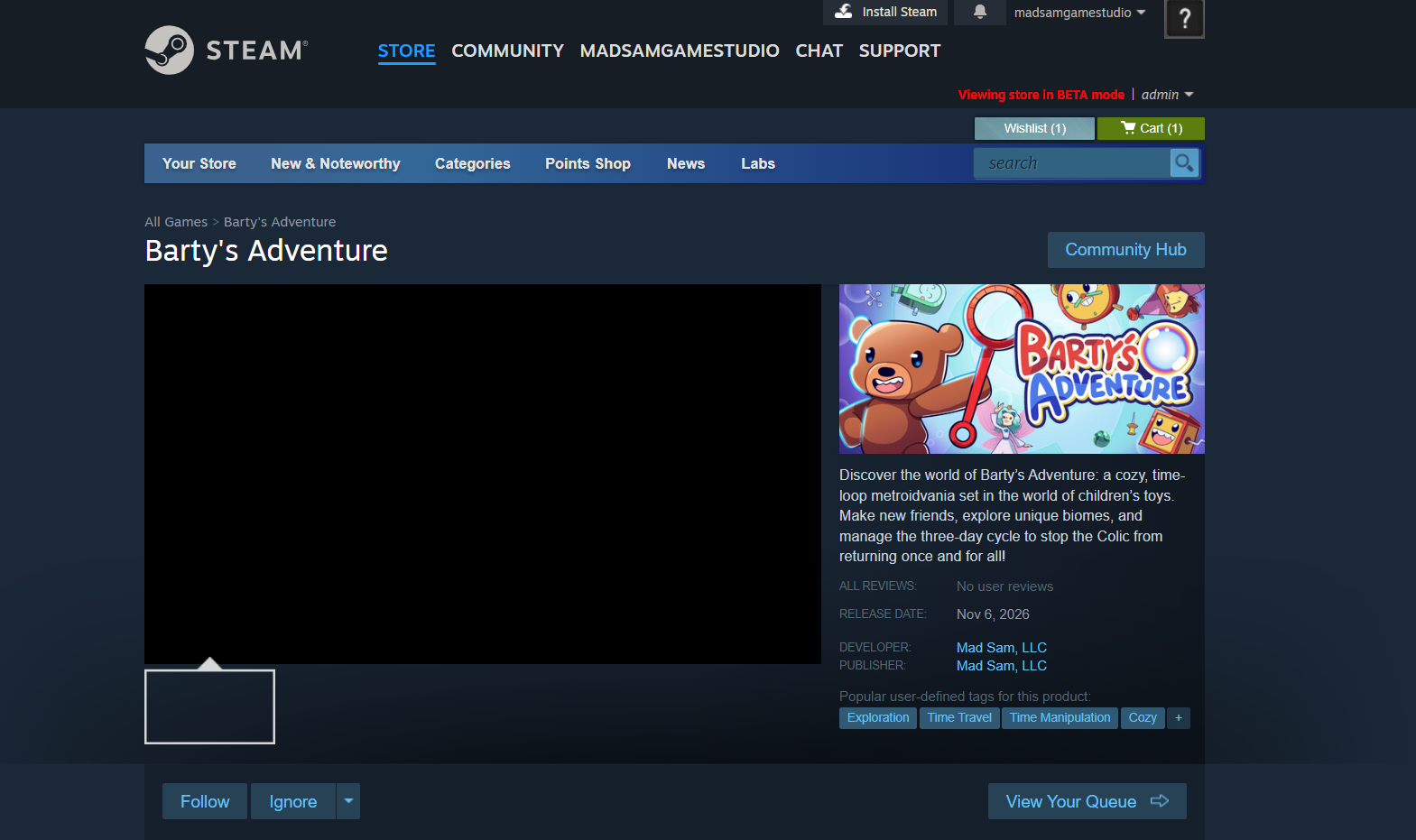Click the main video player area
Viewport: 1416px width, 840px height.
pyautogui.click(x=483, y=475)
